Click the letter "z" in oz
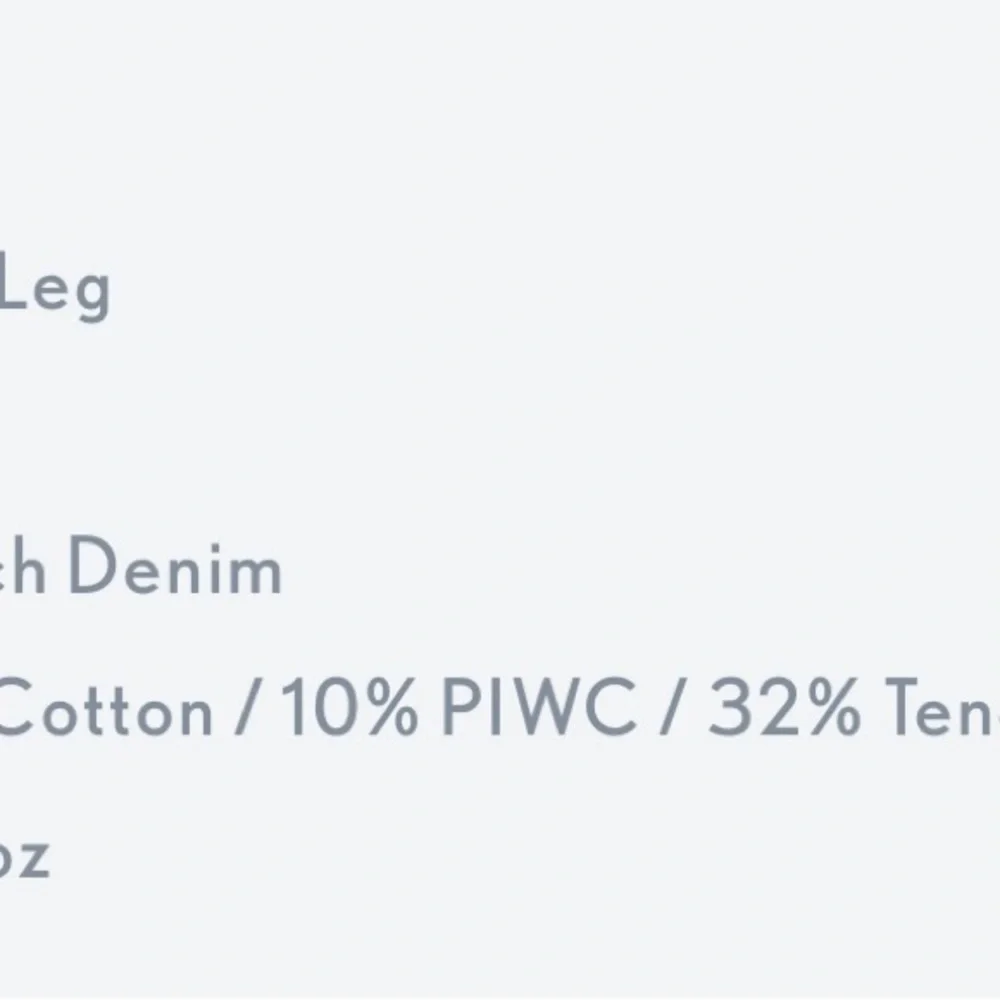 pos(35,860)
